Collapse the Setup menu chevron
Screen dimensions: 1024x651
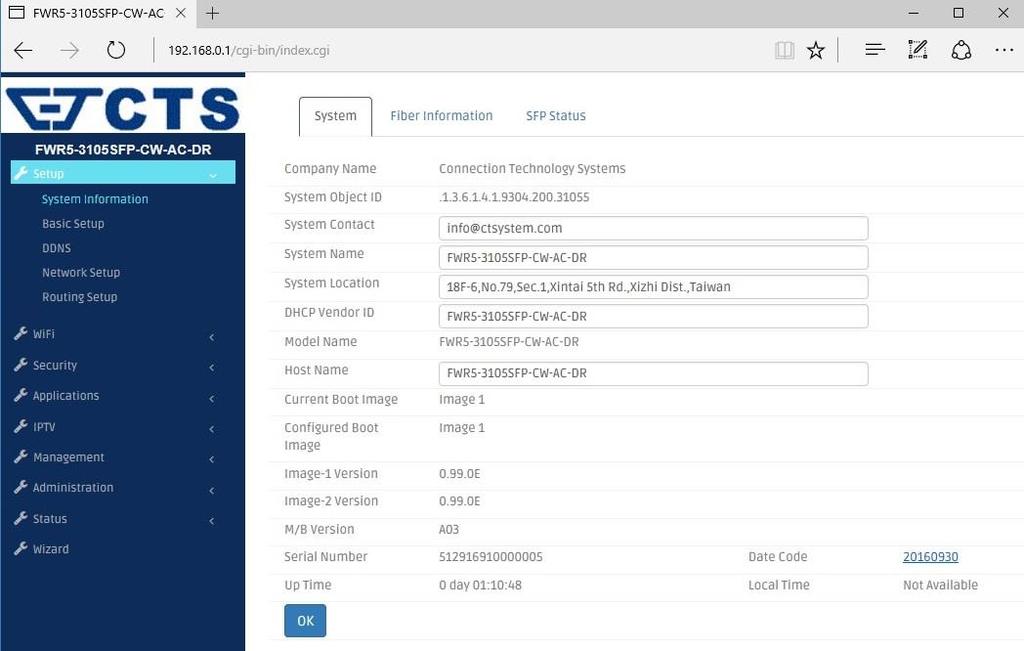pyautogui.click(x=213, y=175)
